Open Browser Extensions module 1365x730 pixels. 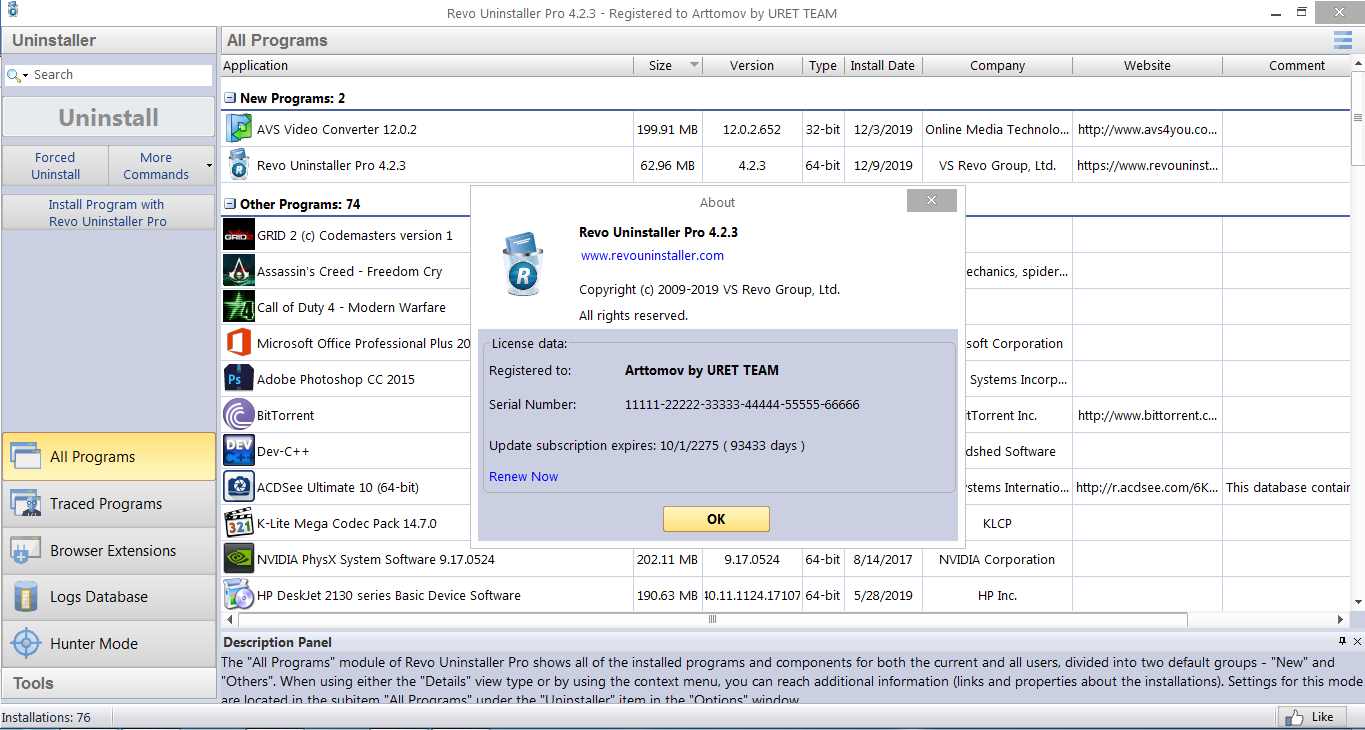[108, 550]
